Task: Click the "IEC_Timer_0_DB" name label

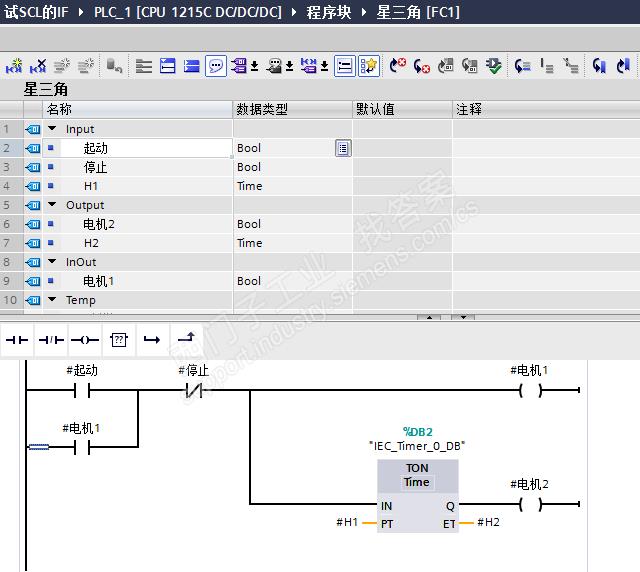Action: point(417,446)
